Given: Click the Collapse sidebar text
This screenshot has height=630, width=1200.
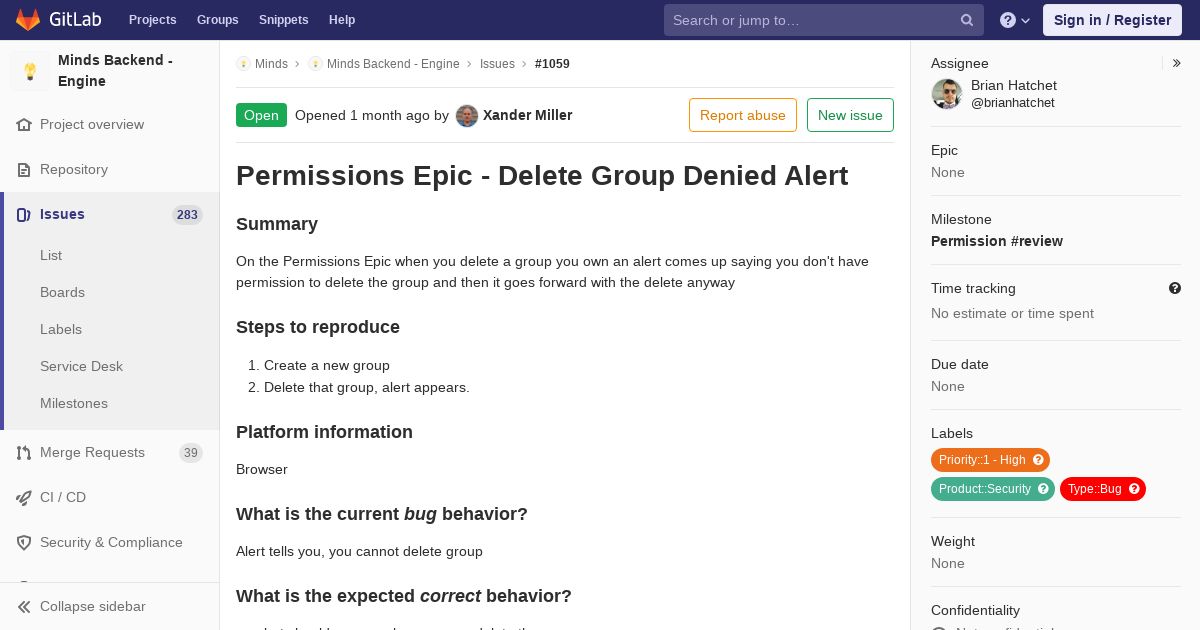Looking at the screenshot, I should point(93,607).
